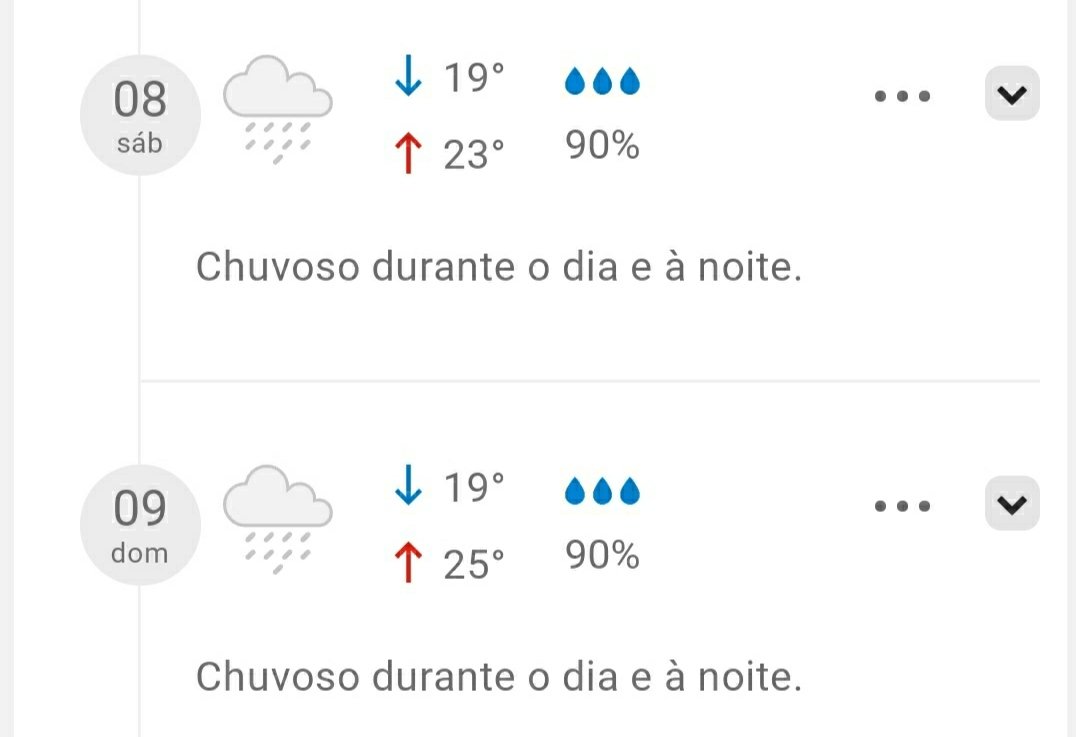Click Sunday's 90% rain probability
Viewport: 1076px width, 737px height.
pyautogui.click(x=602, y=556)
